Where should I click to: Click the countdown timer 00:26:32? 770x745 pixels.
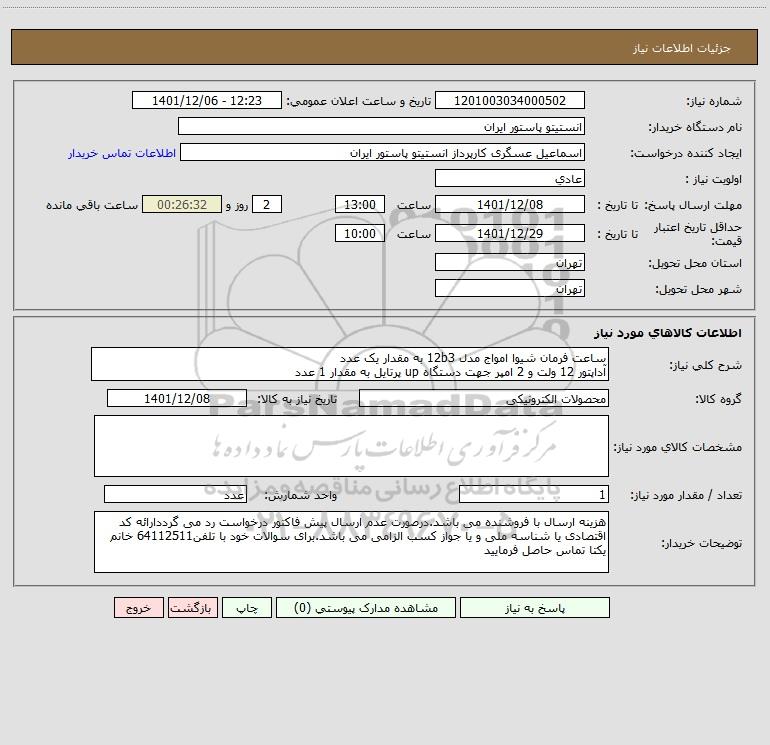tap(182, 204)
